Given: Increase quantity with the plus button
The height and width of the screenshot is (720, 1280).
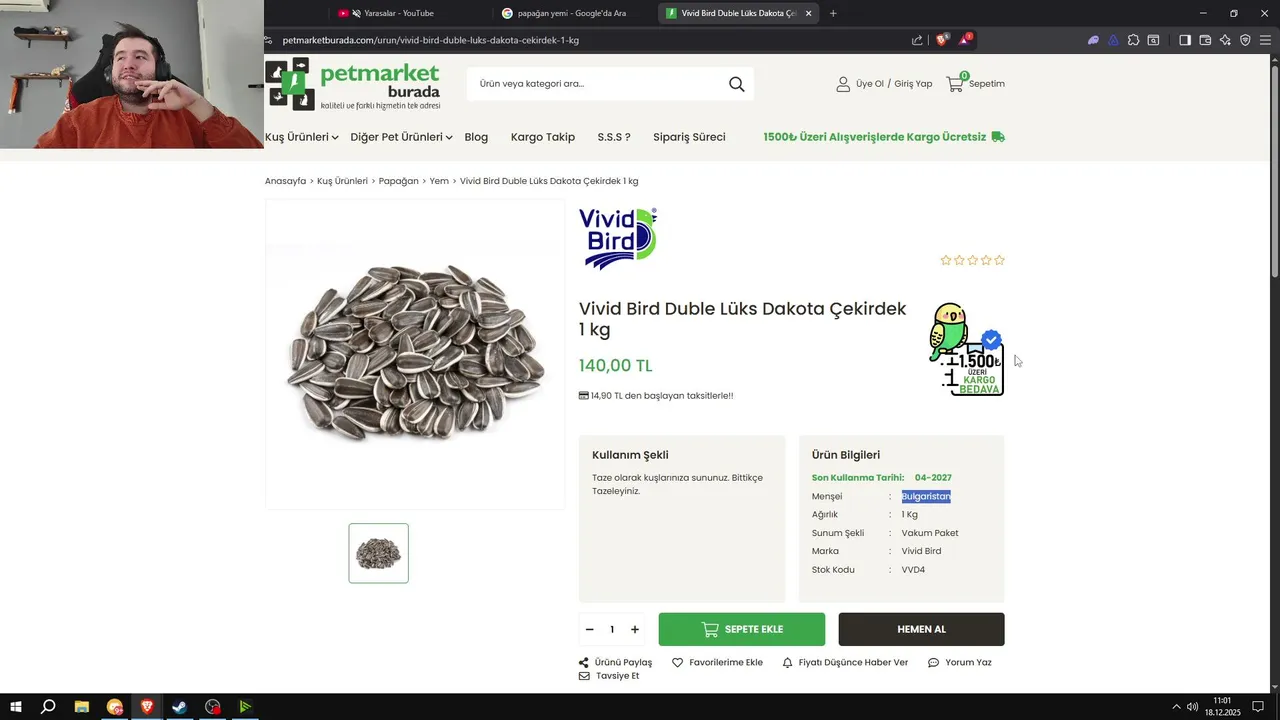Looking at the screenshot, I should [634, 630].
